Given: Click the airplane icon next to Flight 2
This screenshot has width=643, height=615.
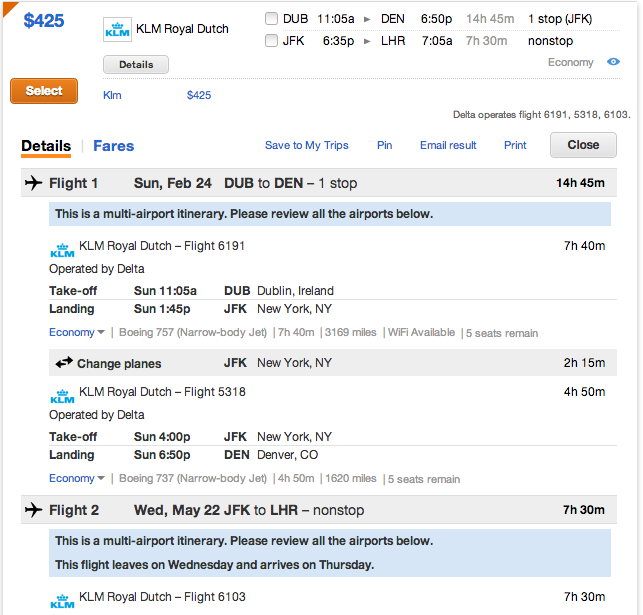Looking at the screenshot, I should 34,510.
